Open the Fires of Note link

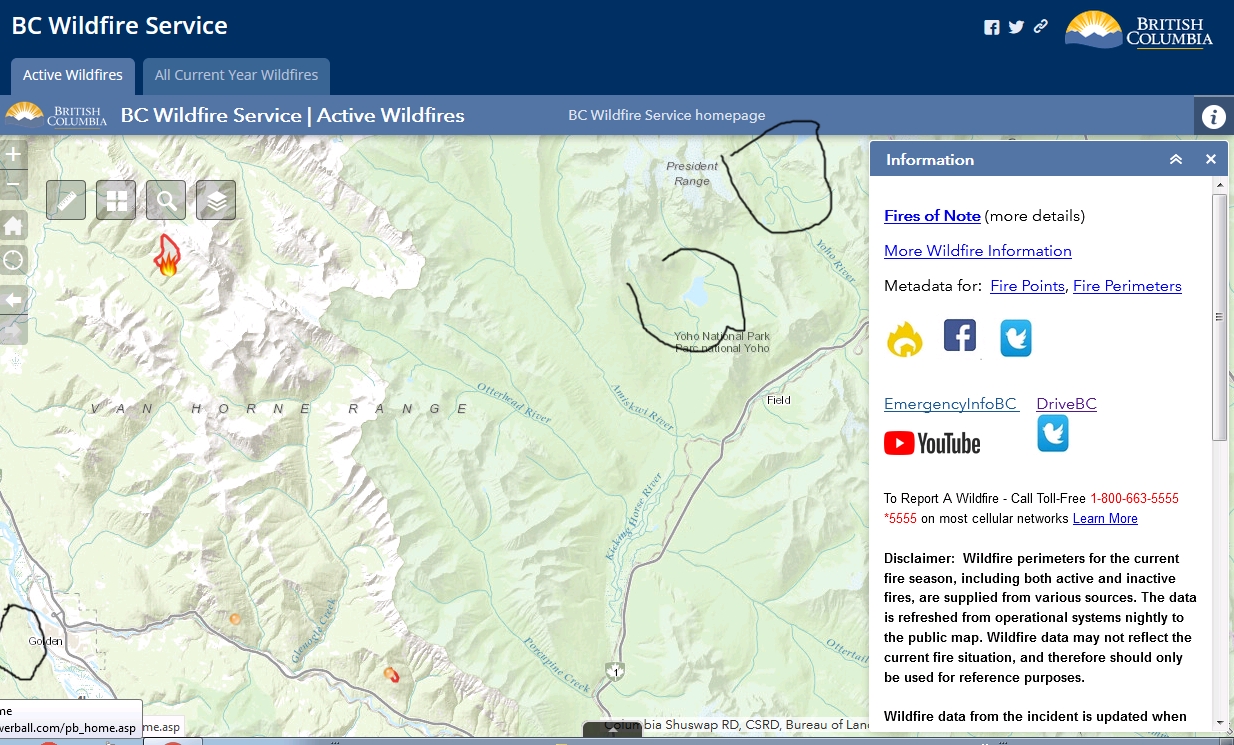point(931,216)
